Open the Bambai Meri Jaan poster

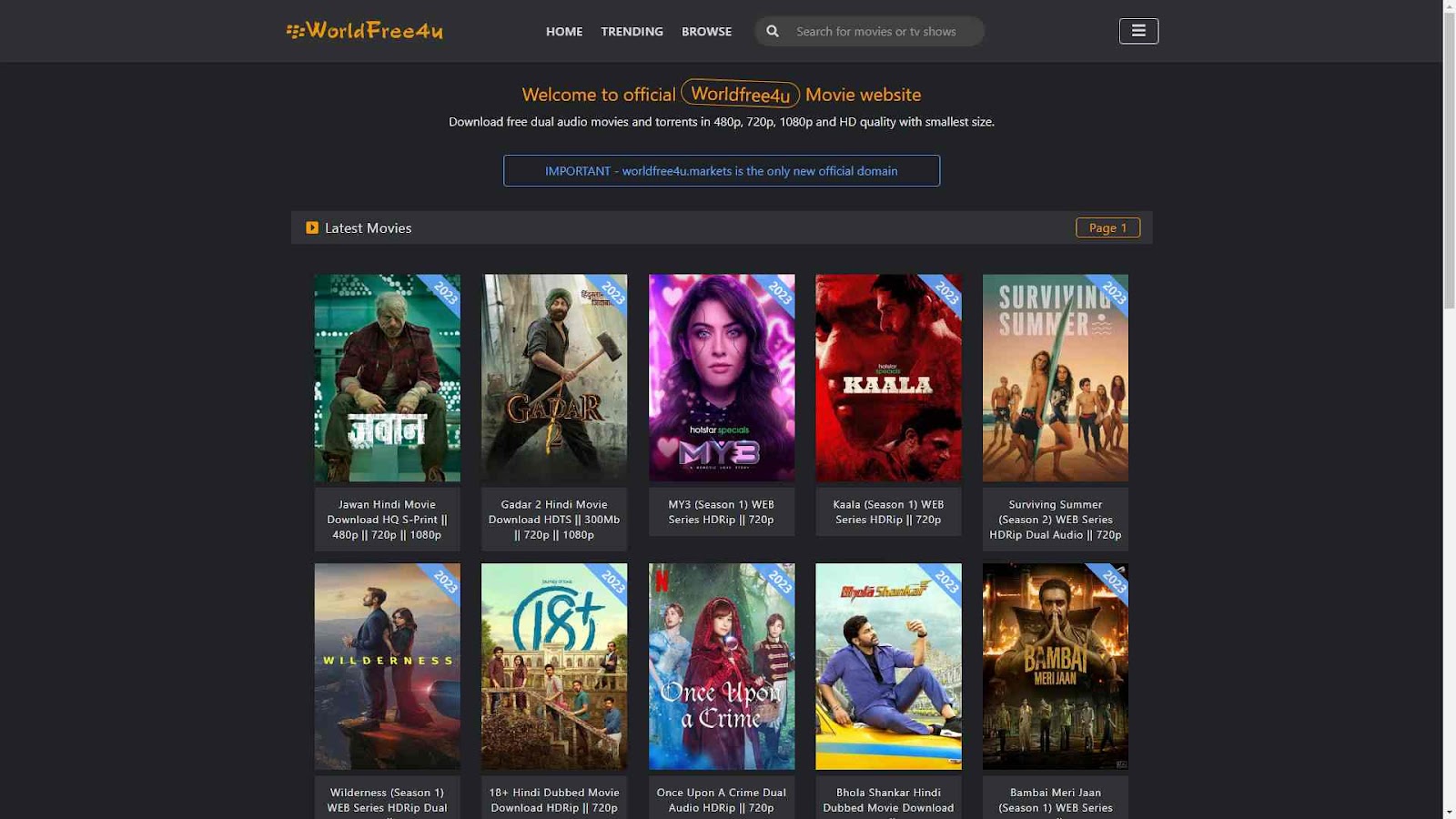coord(1056,666)
